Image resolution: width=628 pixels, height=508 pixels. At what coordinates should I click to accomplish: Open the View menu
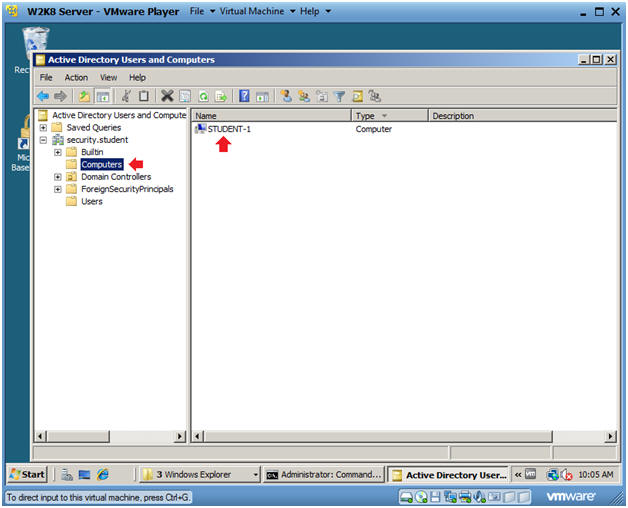click(x=109, y=77)
